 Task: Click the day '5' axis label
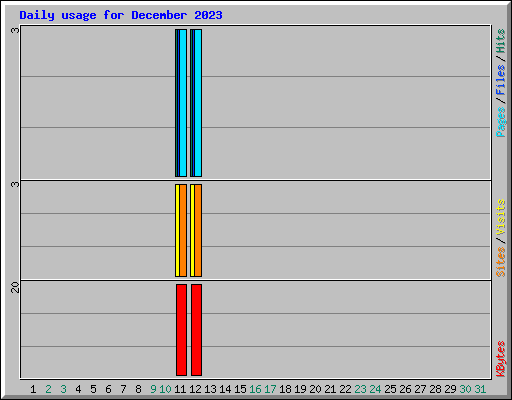93,389
